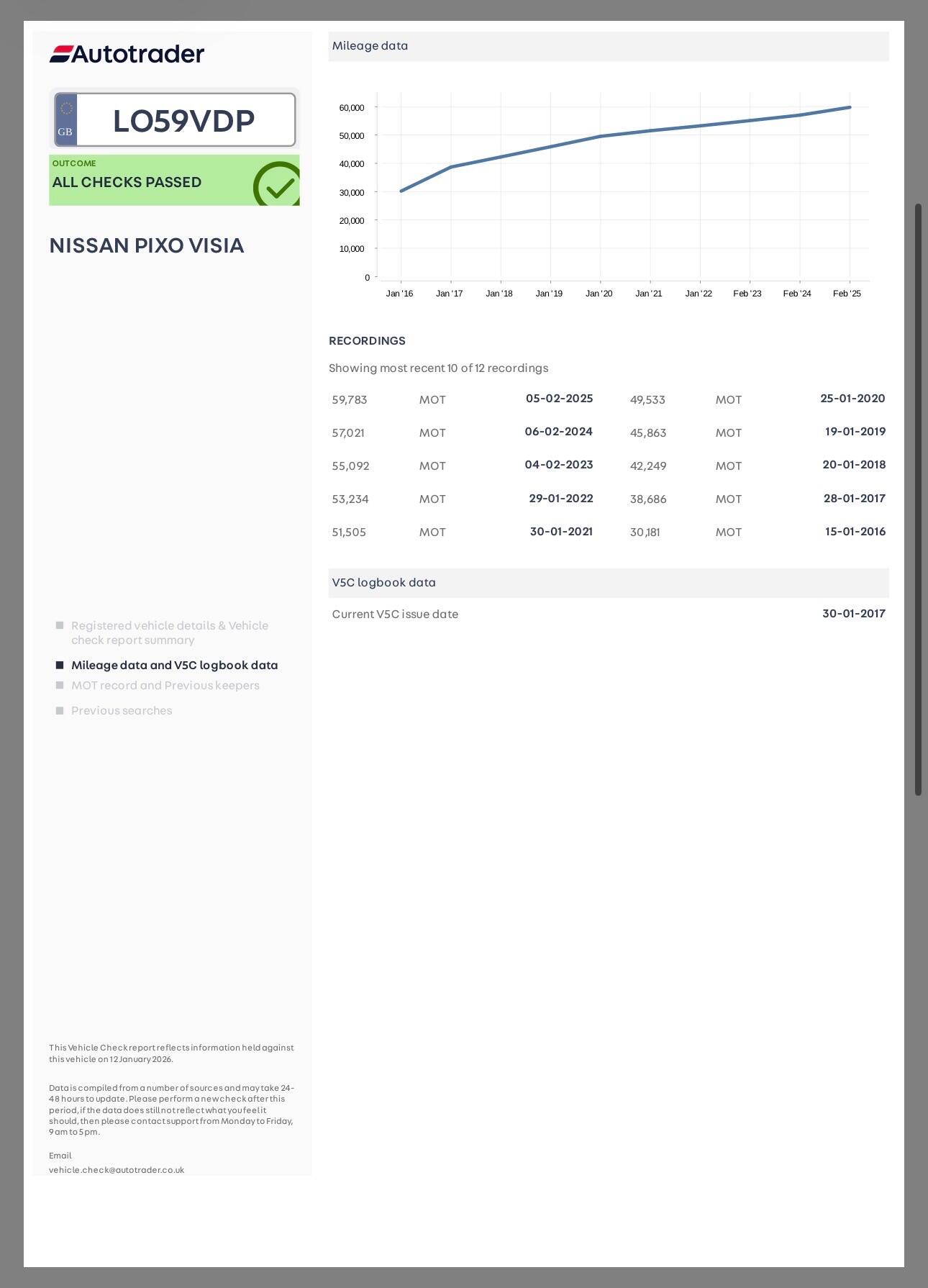The image size is (928, 1288).
Task: Click the Feb '25 data point on mileage chart
Action: click(850, 108)
